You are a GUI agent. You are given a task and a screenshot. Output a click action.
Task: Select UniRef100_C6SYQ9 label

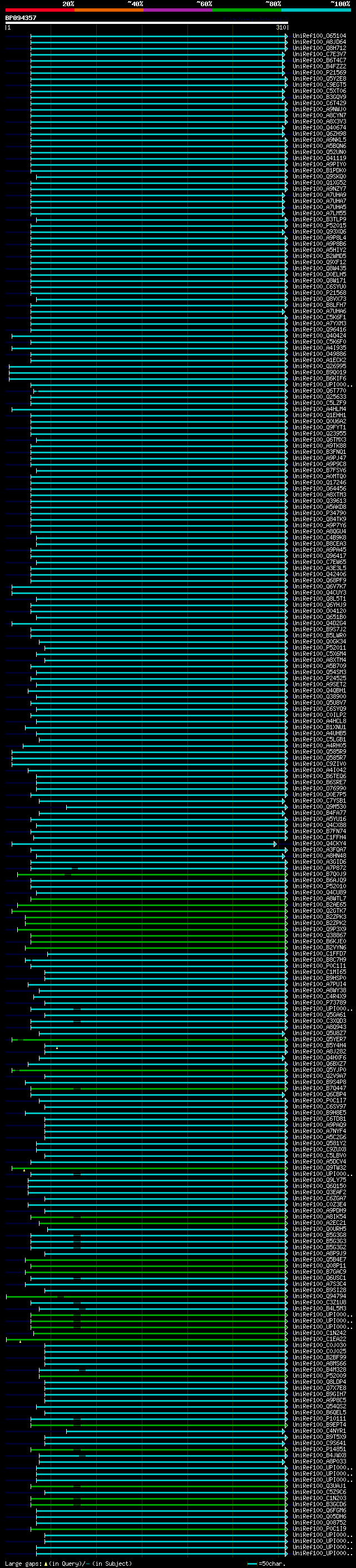[x=319, y=709]
